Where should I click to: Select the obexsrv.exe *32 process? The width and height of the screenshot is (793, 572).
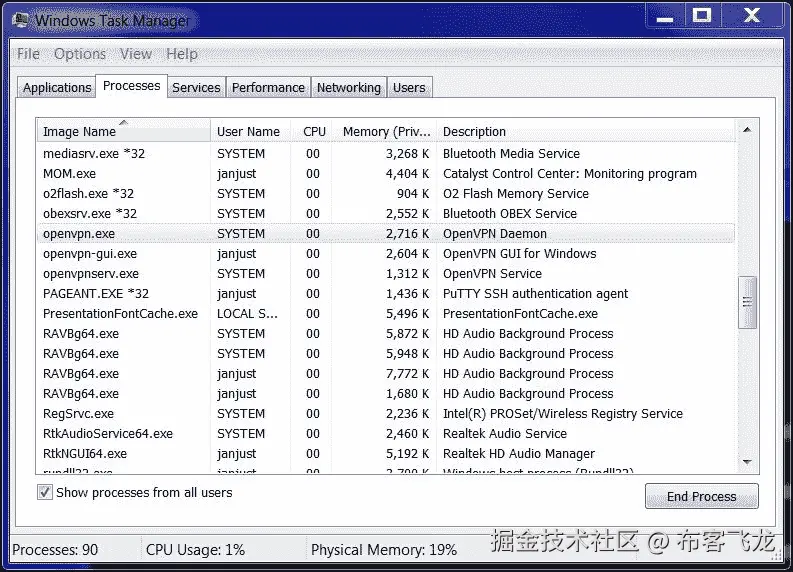(385, 213)
